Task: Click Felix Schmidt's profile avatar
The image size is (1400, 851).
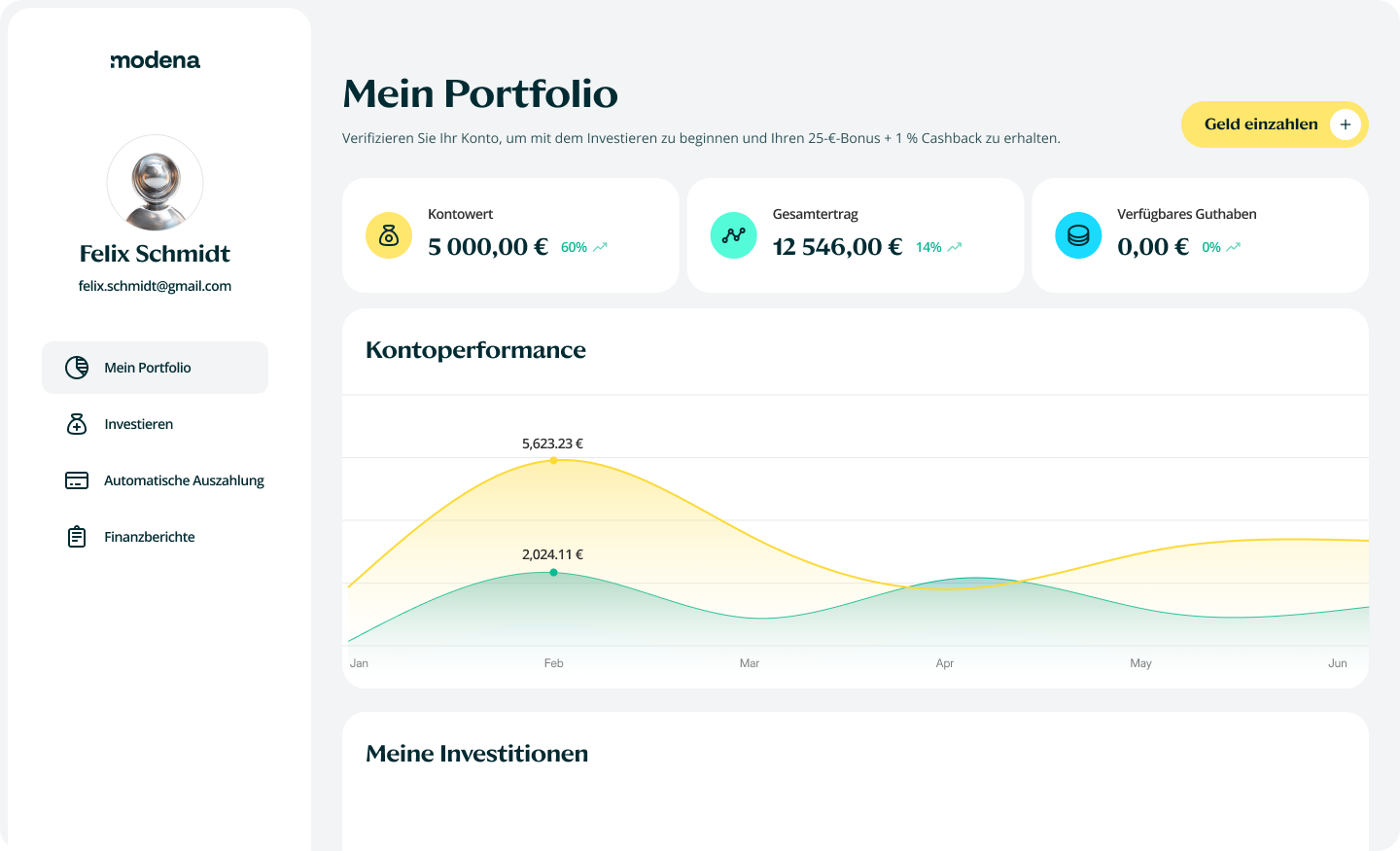Action: [155, 183]
